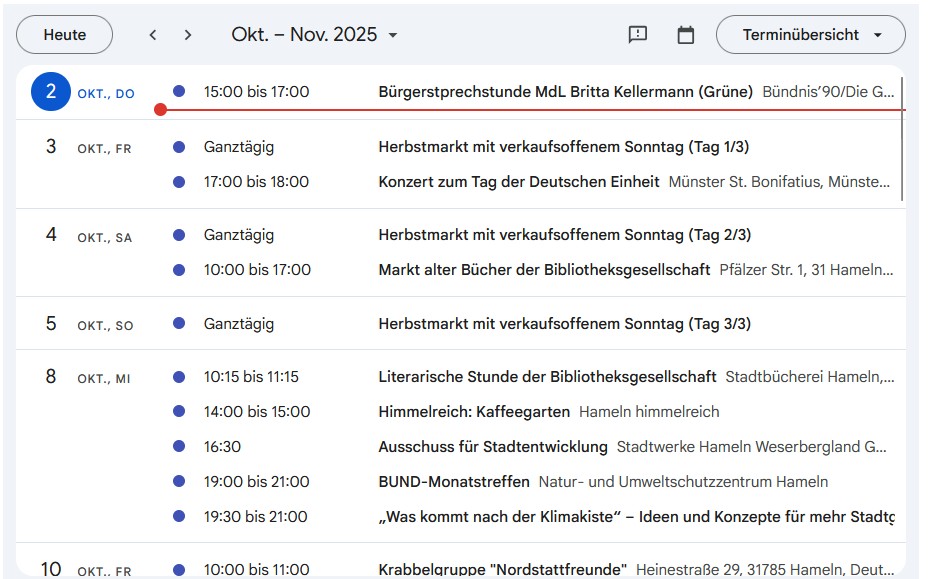Open day 8 Okt., Mi
928x579 pixels.
pos(51,377)
